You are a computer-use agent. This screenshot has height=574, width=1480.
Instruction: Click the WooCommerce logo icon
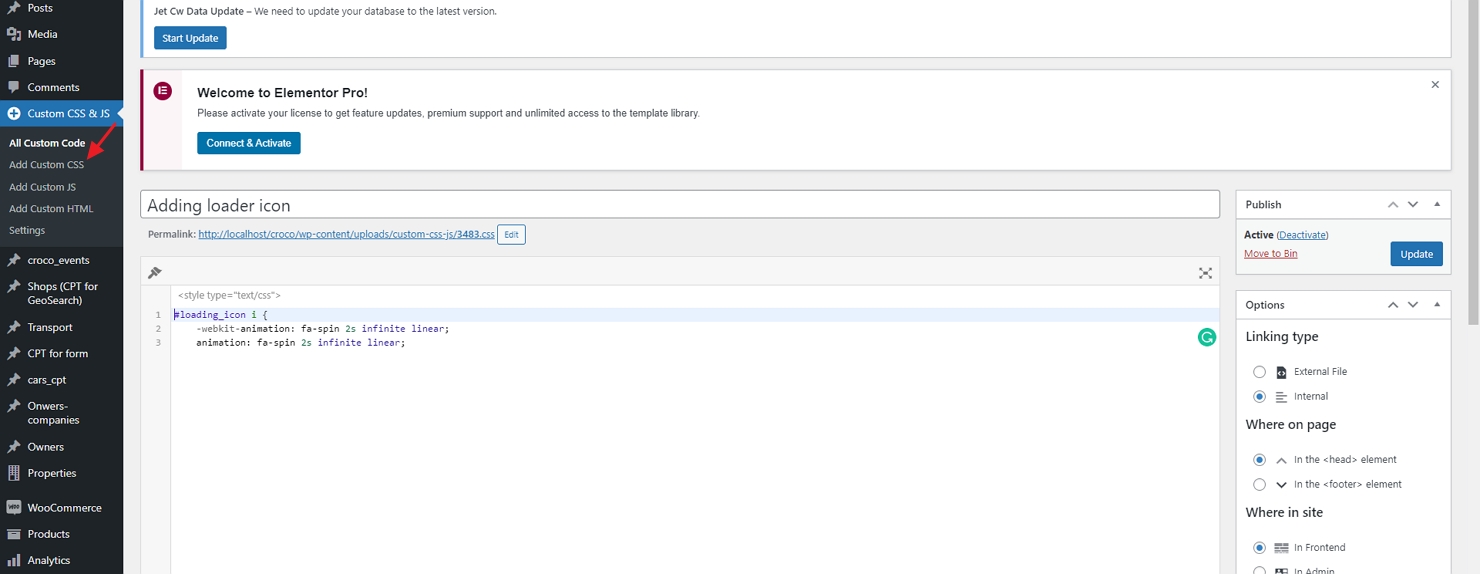point(14,507)
